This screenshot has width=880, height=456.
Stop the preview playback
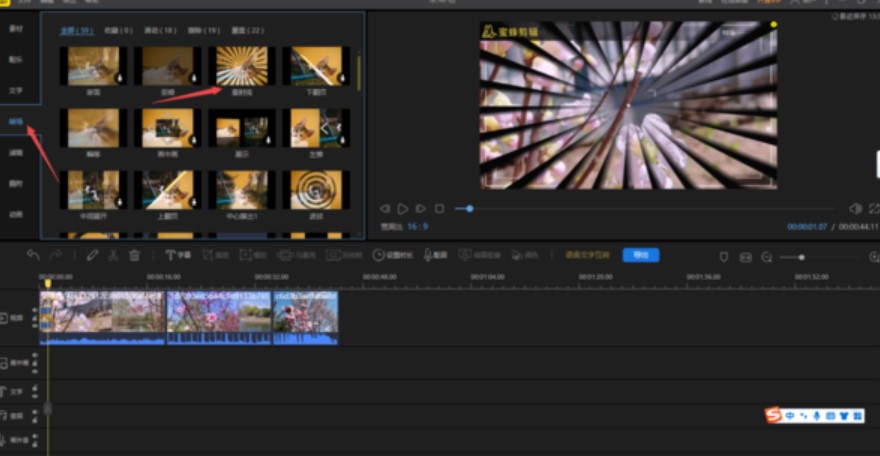(x=439, y=208)
